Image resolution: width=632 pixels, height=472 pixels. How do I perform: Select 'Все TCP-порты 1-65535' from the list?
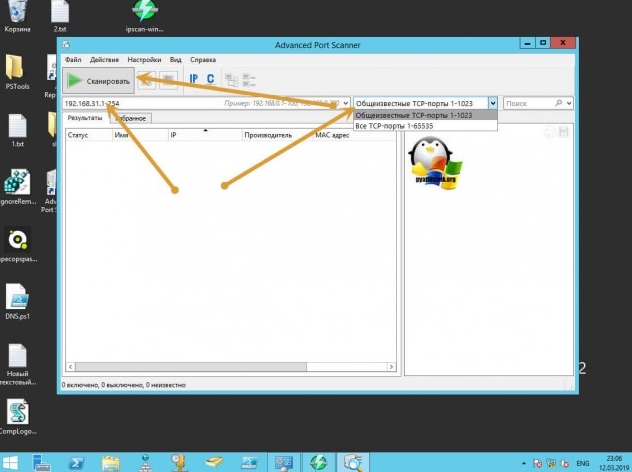(395, 126)
